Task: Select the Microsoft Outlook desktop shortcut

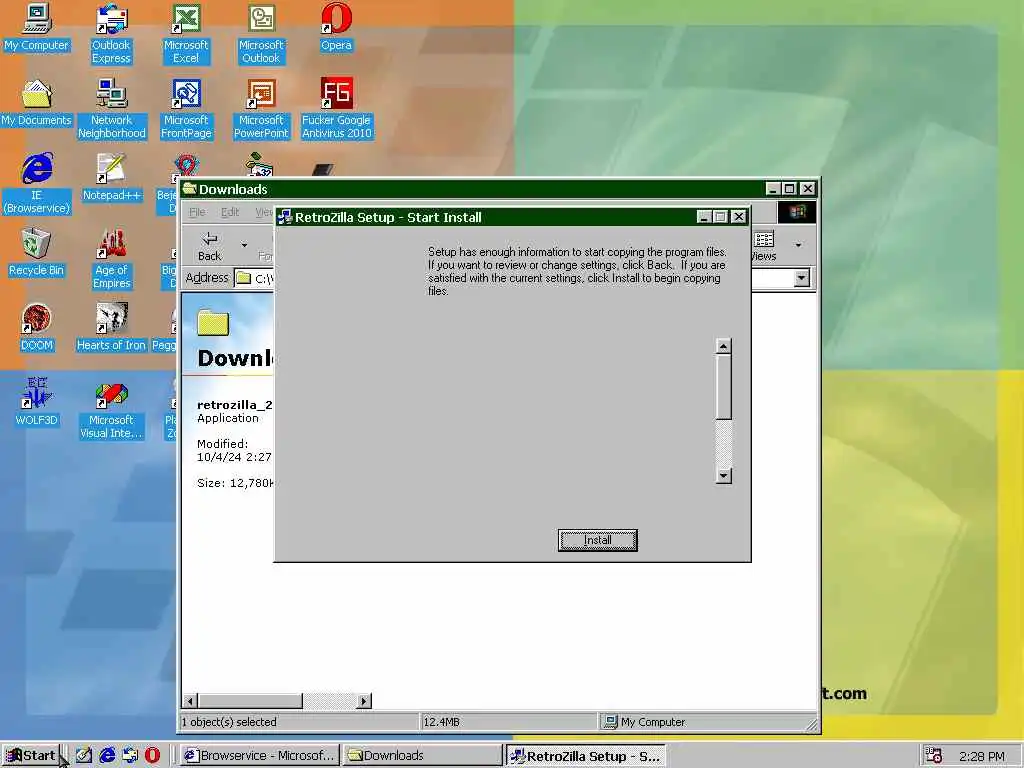Action: (261, 34)
